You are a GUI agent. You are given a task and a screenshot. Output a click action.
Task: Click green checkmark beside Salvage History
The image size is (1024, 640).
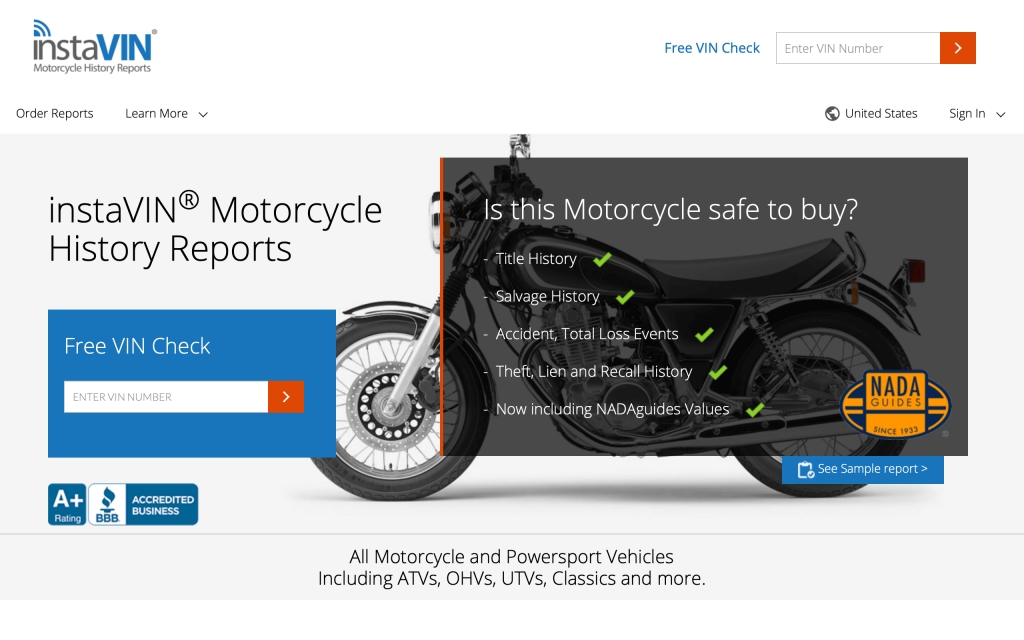coord(625,297)
